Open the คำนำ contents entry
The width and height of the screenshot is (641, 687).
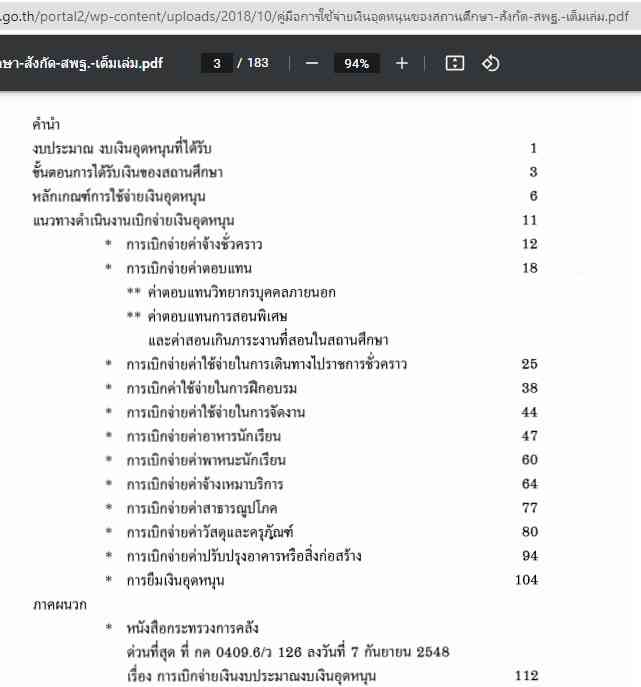tap(47, 125)
